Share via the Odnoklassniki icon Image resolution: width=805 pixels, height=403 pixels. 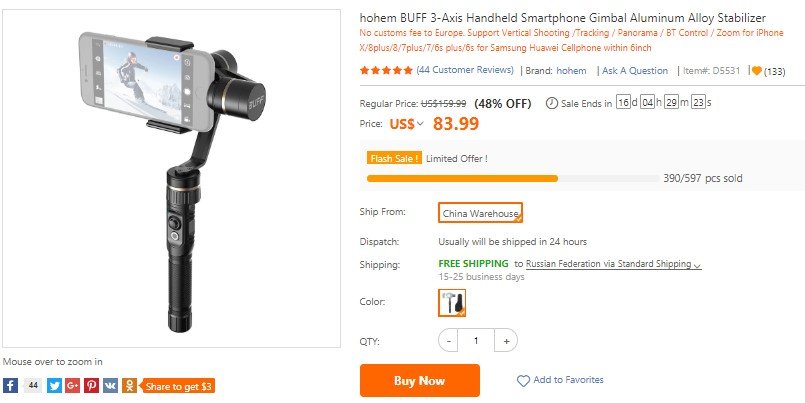point(129,385)
